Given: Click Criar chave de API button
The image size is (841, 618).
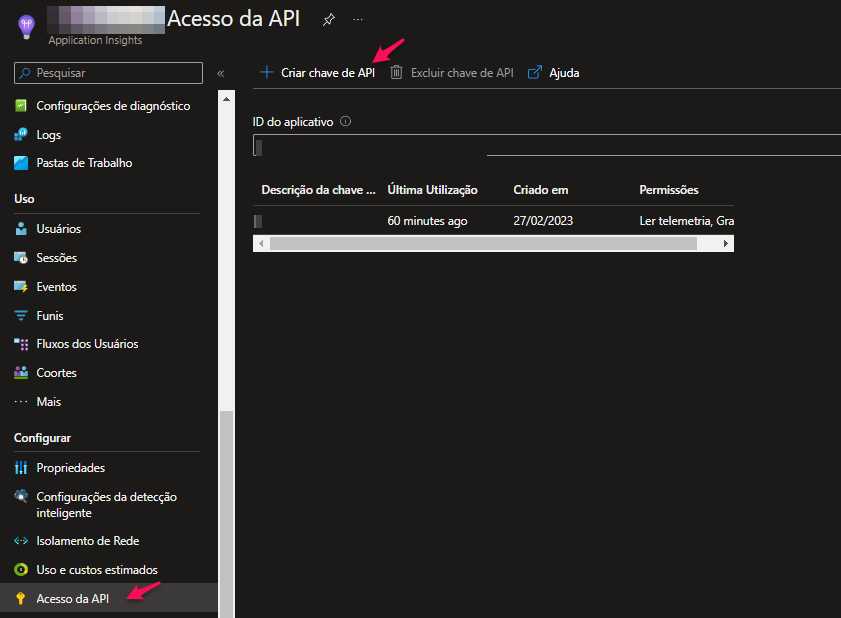Looking at the screenshot, I should (317, 73).
